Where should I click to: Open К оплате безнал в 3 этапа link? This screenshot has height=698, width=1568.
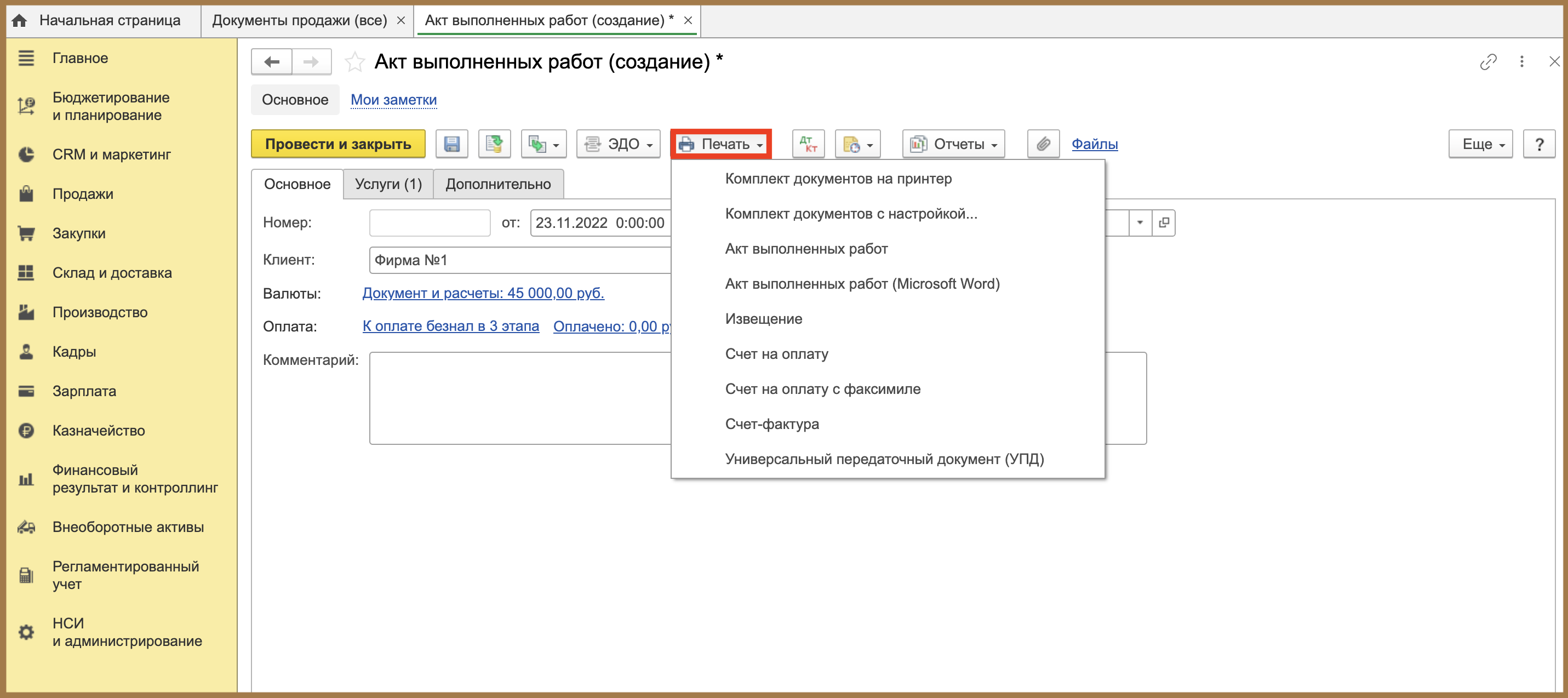point(450,327)
